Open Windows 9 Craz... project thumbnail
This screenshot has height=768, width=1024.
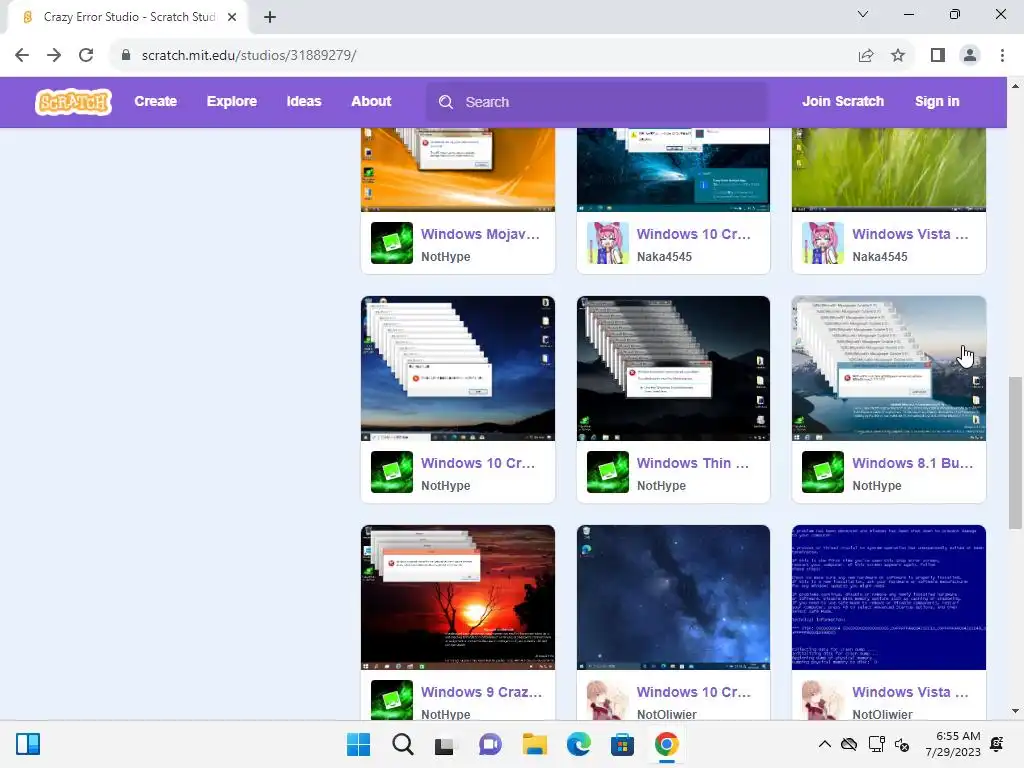(458, 598)
